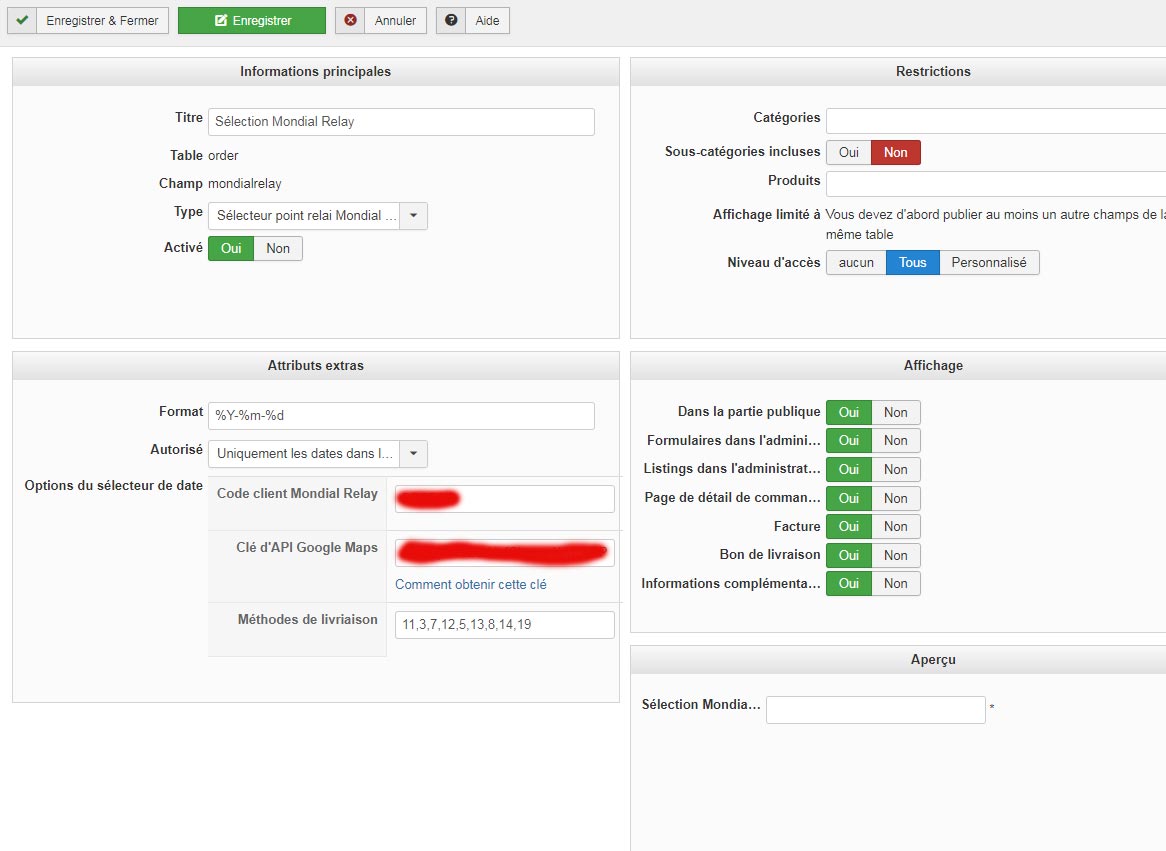Click the Attributs extras panel header
This screenshot has width=1166, height=851.
pyautogui.click(x=315, y=365)
